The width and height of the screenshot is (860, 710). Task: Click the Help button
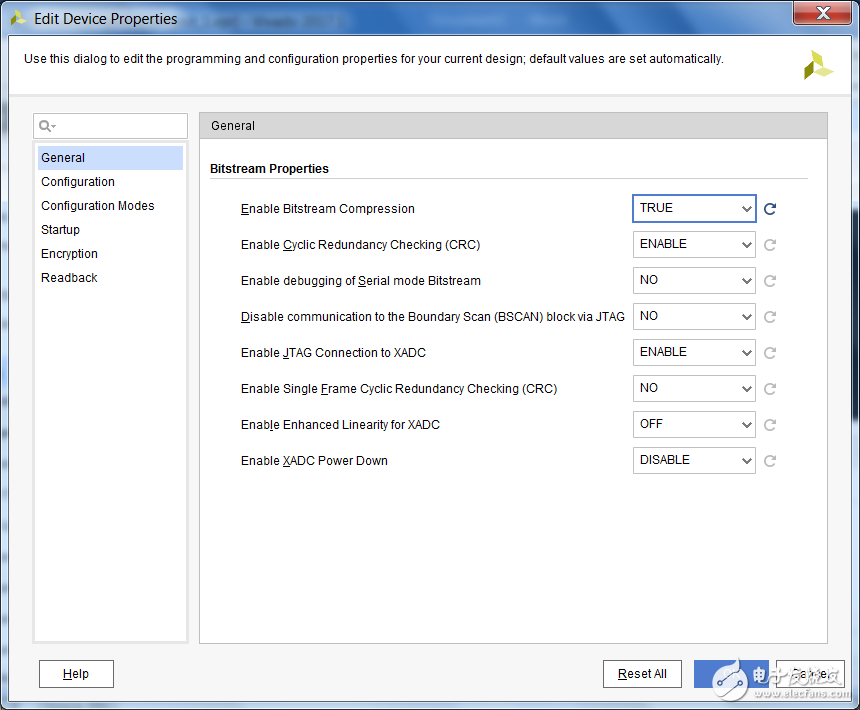76,674
